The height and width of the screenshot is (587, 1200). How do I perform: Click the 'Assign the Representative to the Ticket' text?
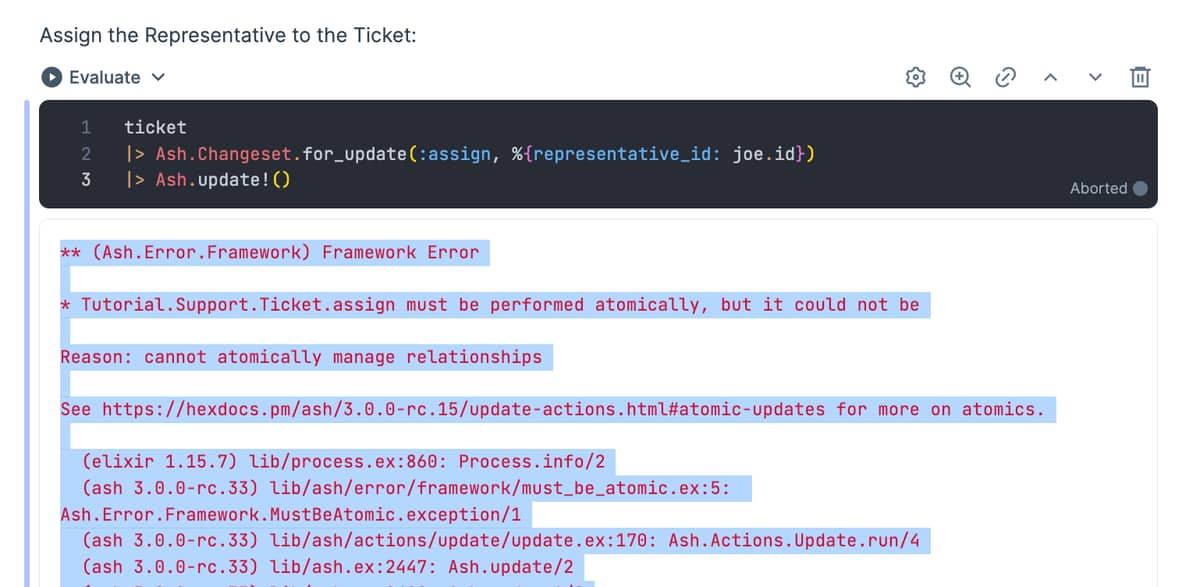pyautogui.click(x=228, y=35)
